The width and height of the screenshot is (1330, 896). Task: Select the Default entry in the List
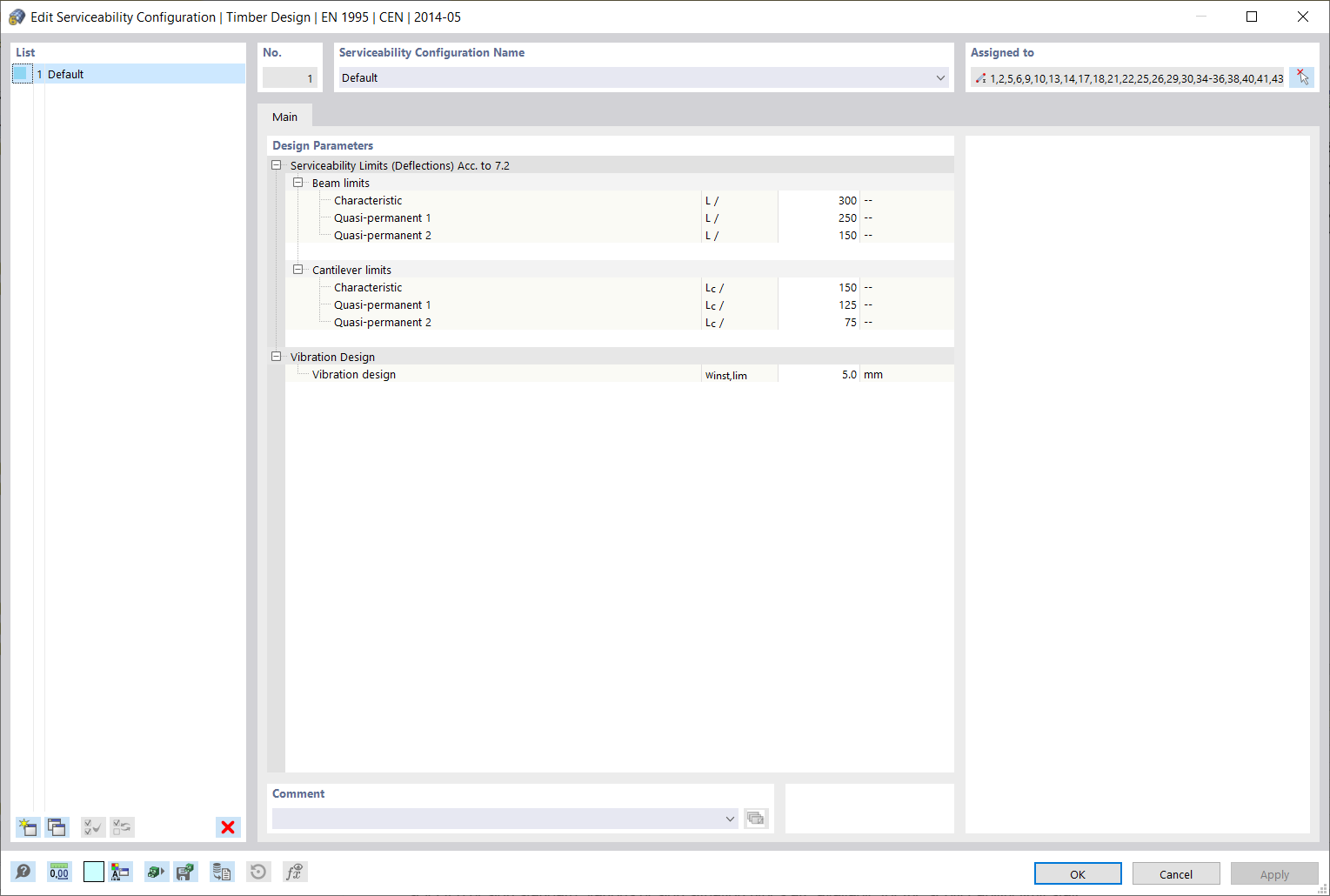(65, 73)
